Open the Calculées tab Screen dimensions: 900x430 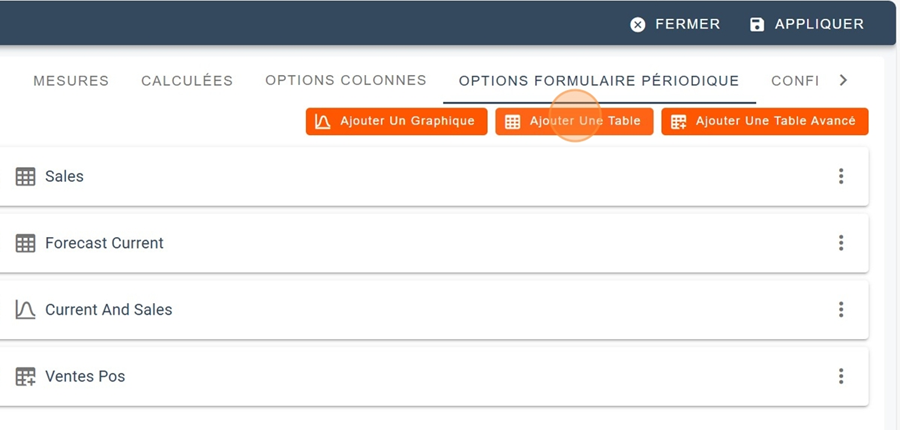click(x=187, y=81)
